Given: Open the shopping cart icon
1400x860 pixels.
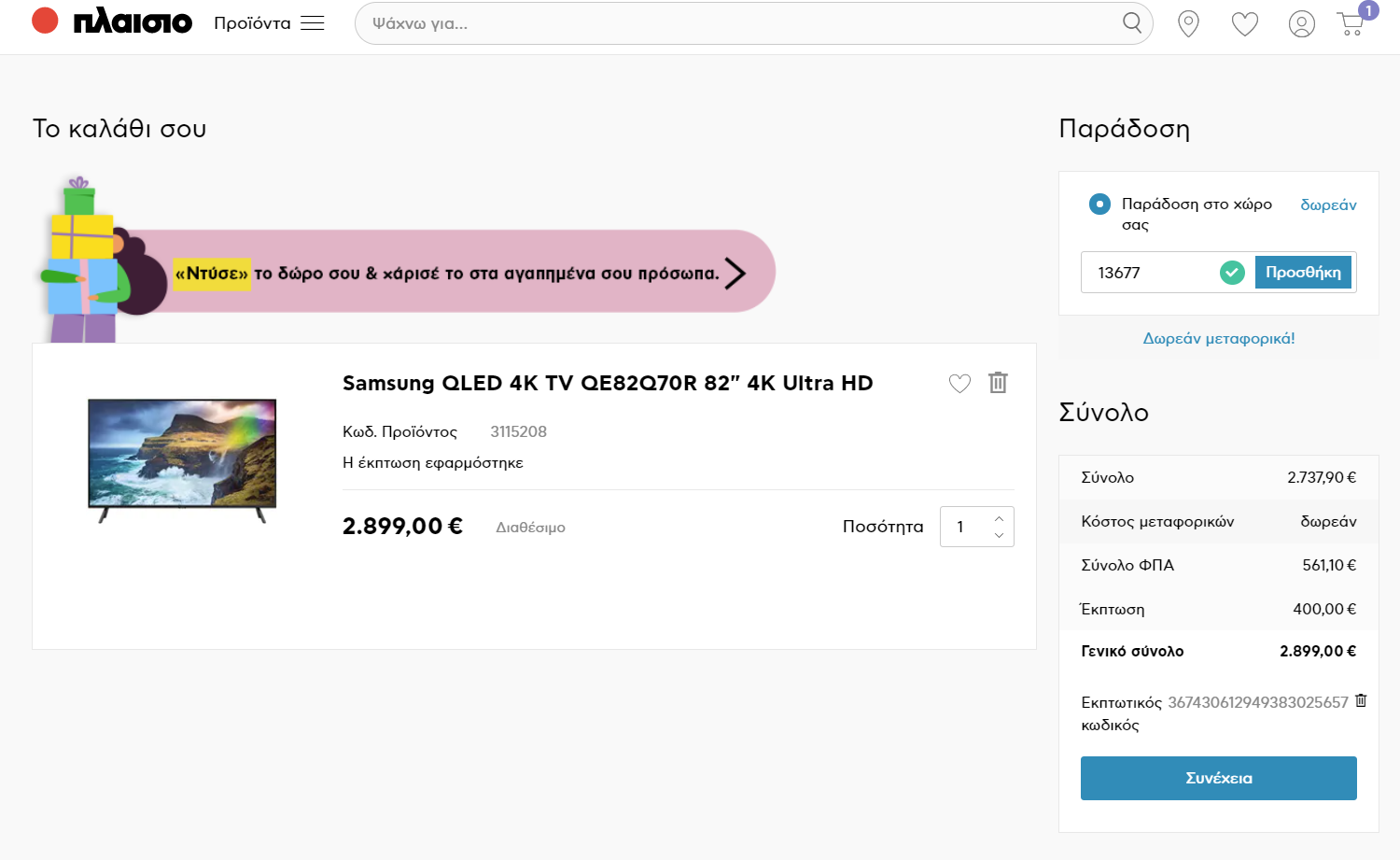Looking at the screenshot, I should [x=1351, y=23].
